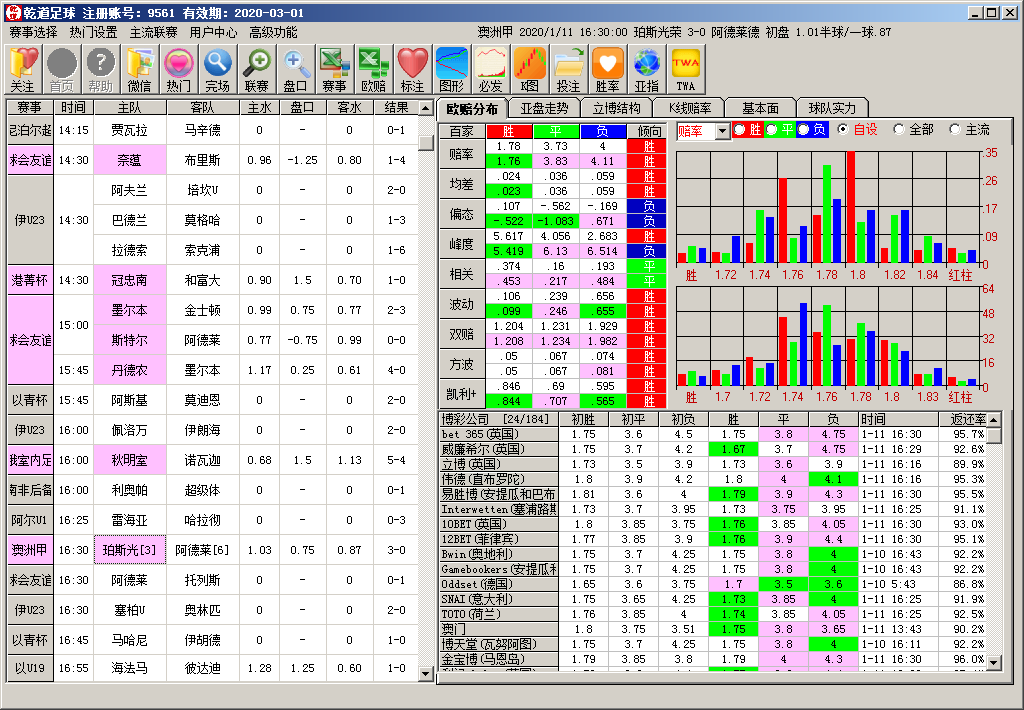1024x710 pixels.
Task: Click the 峰度 statistic row button
Action: [x=462, y=244]
